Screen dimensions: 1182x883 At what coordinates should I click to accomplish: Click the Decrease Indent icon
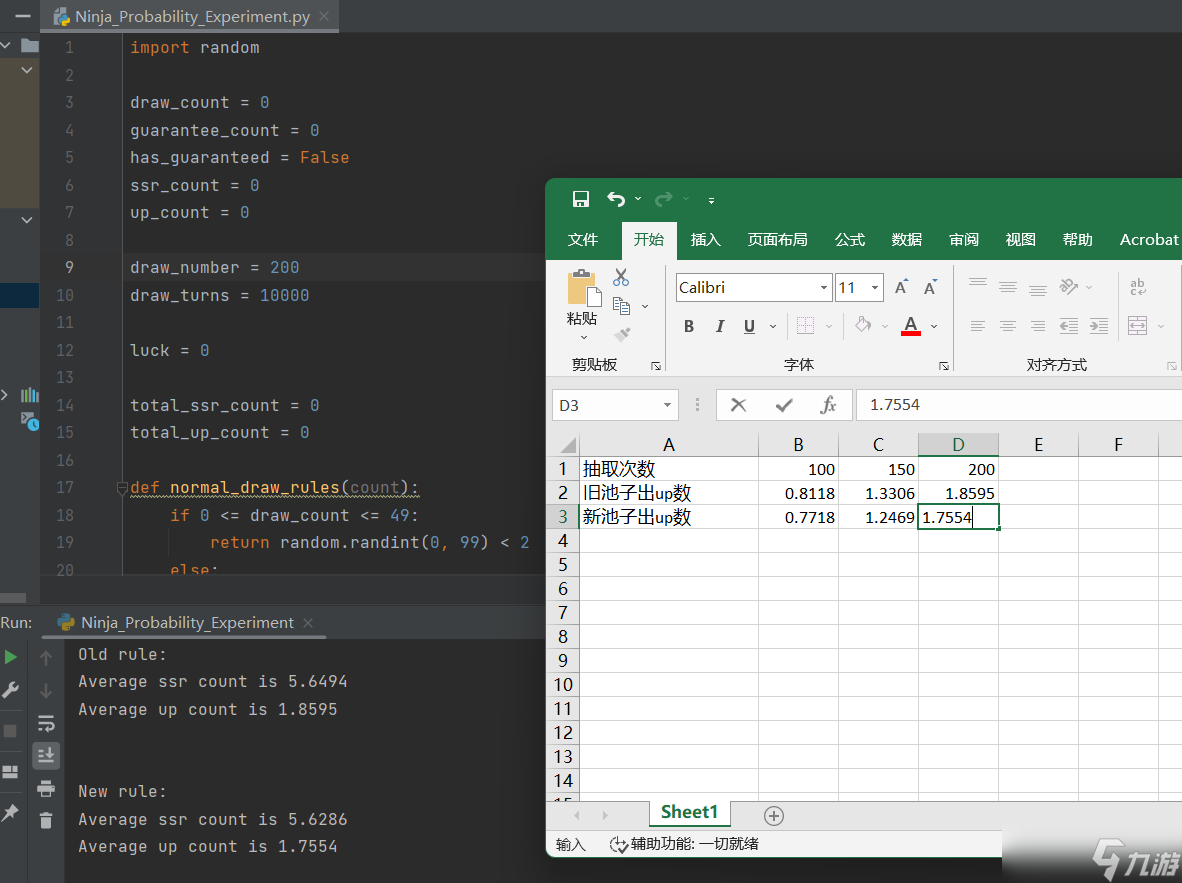[x=1069, y=326]
